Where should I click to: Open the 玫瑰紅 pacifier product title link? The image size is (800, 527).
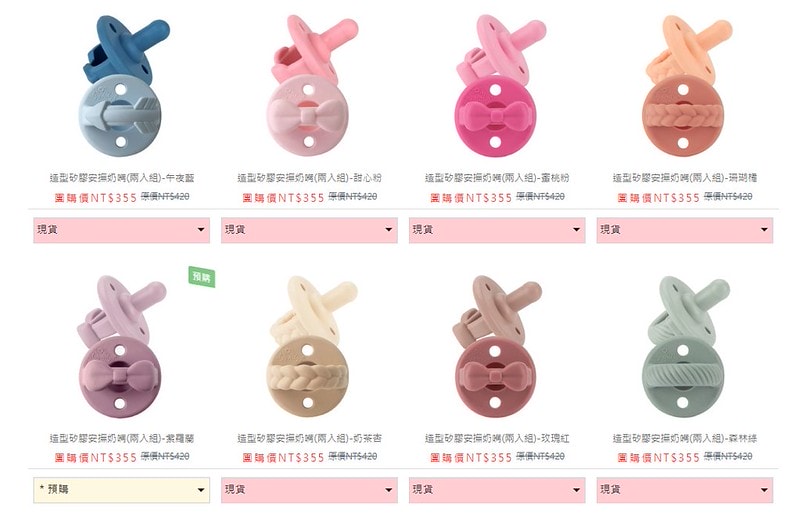pyautogui.click(x=497, y=438)
